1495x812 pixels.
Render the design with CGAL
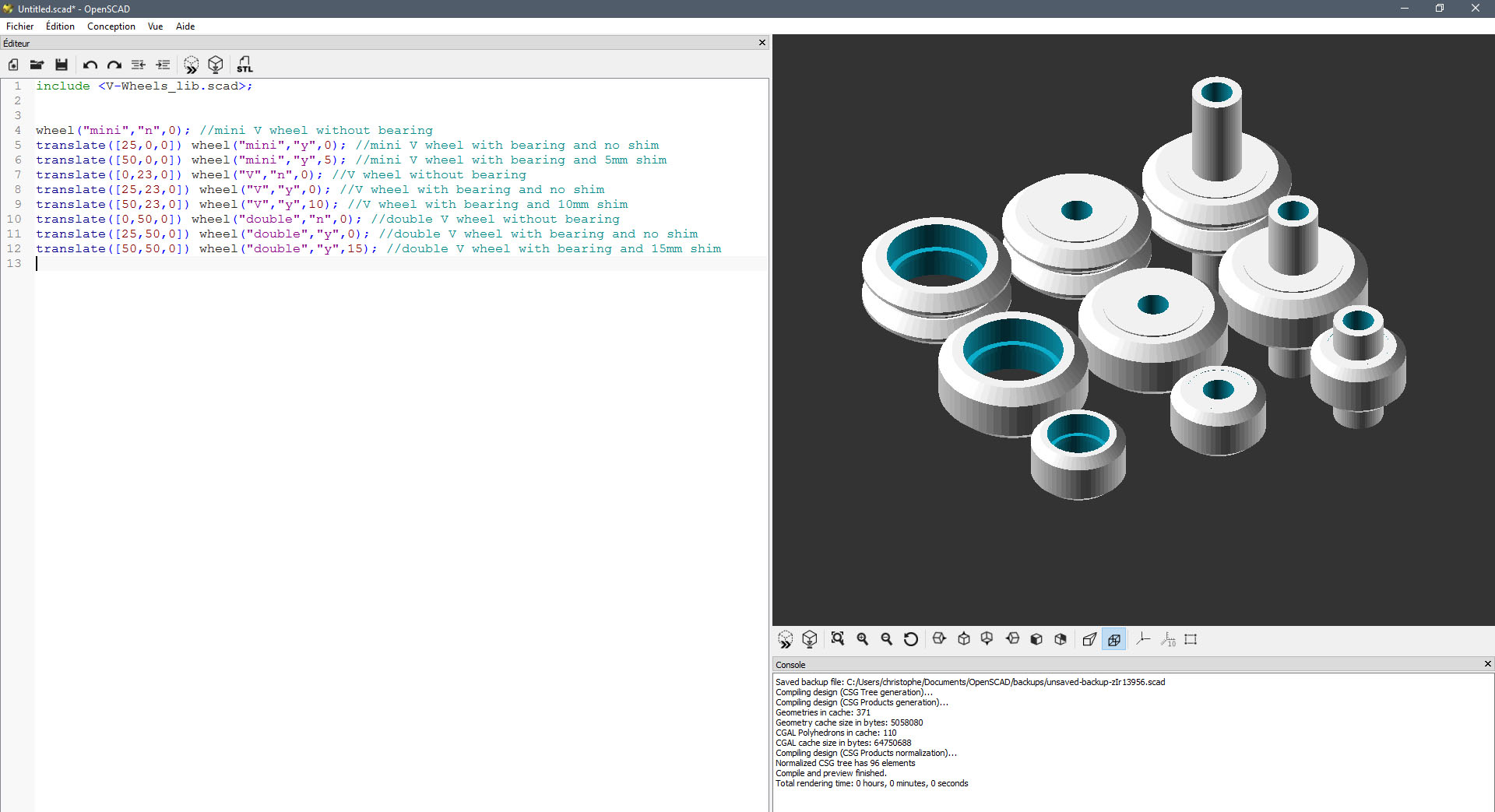tap(216, 65)
